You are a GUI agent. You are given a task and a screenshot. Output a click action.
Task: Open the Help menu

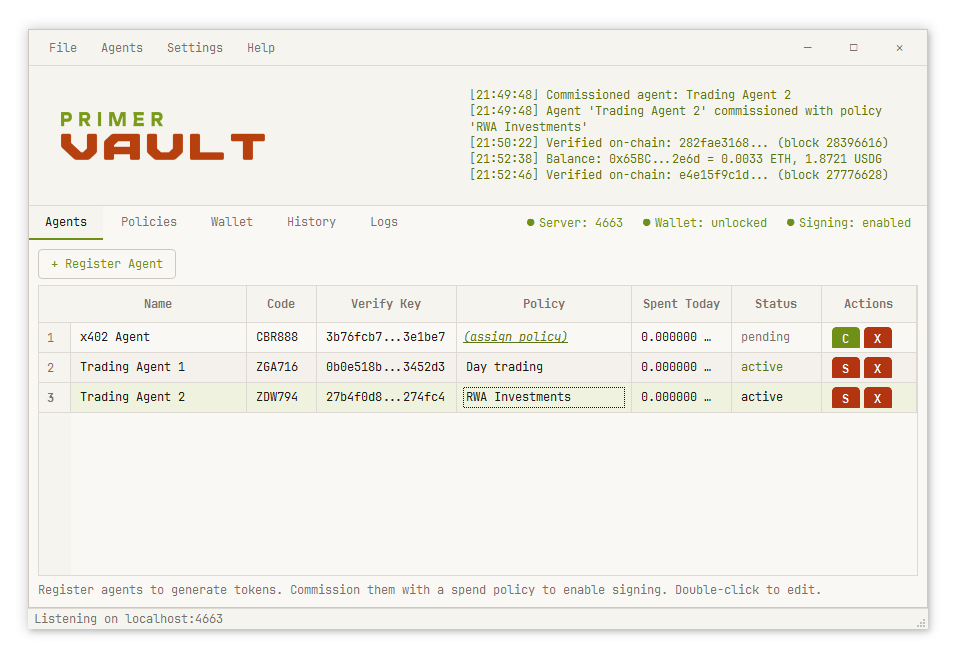(x=261, y=48)
